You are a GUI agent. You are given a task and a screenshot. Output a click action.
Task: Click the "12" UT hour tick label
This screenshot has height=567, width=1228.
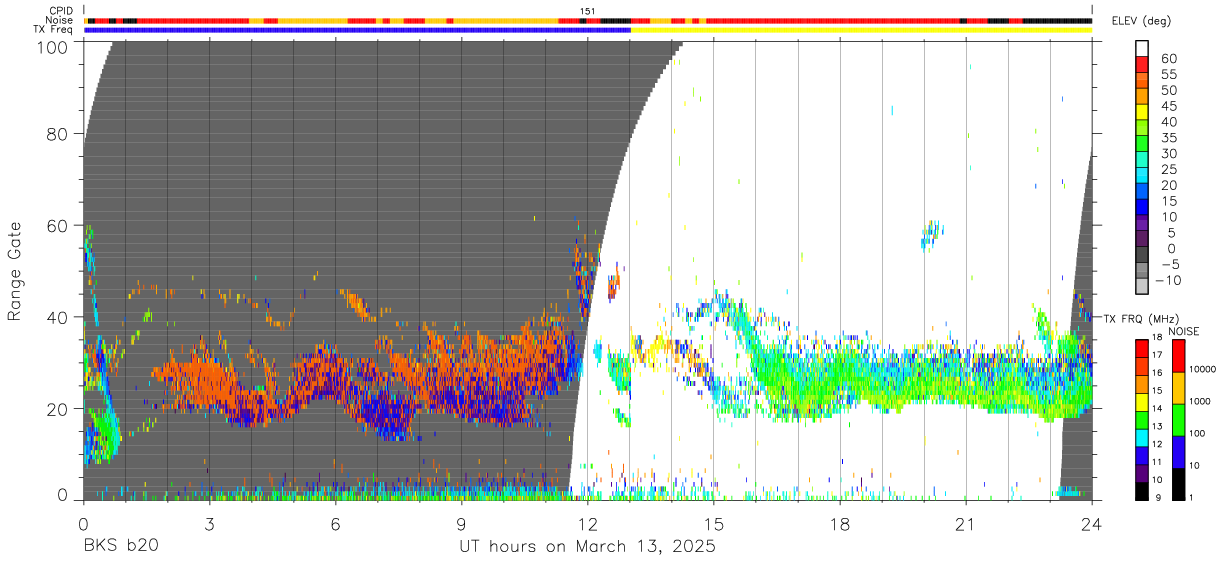pyautogui.click(x=587, y=523)
